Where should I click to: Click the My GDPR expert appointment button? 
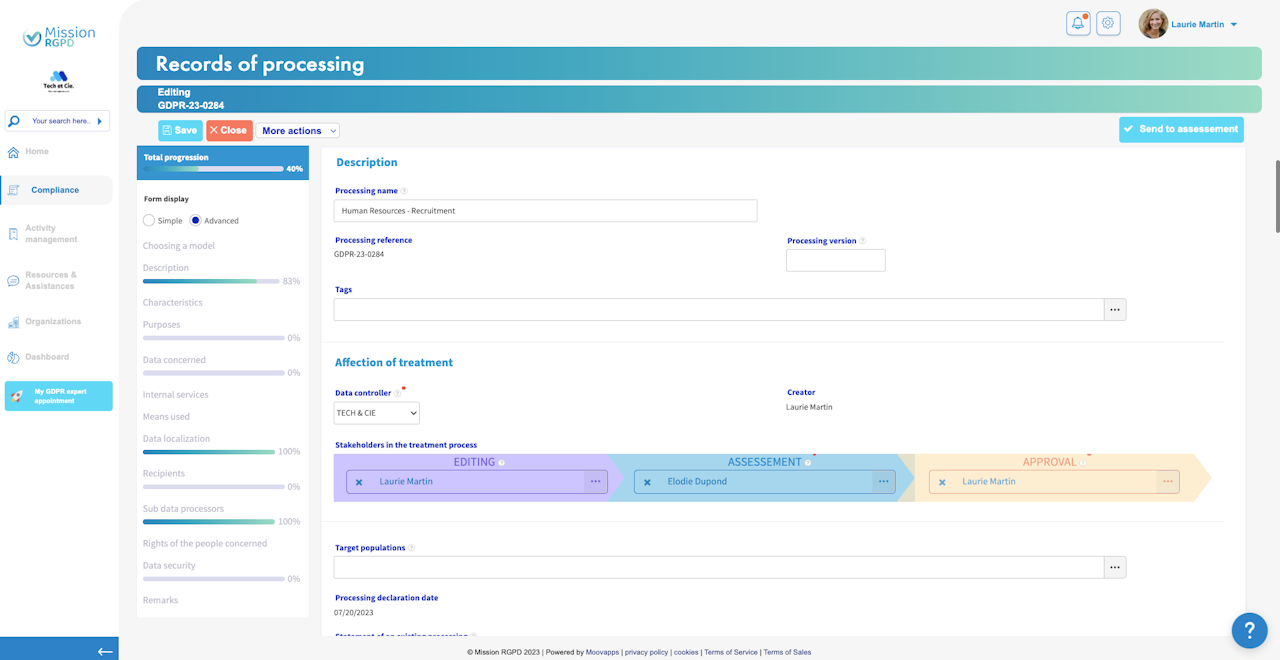coord(59,396)
